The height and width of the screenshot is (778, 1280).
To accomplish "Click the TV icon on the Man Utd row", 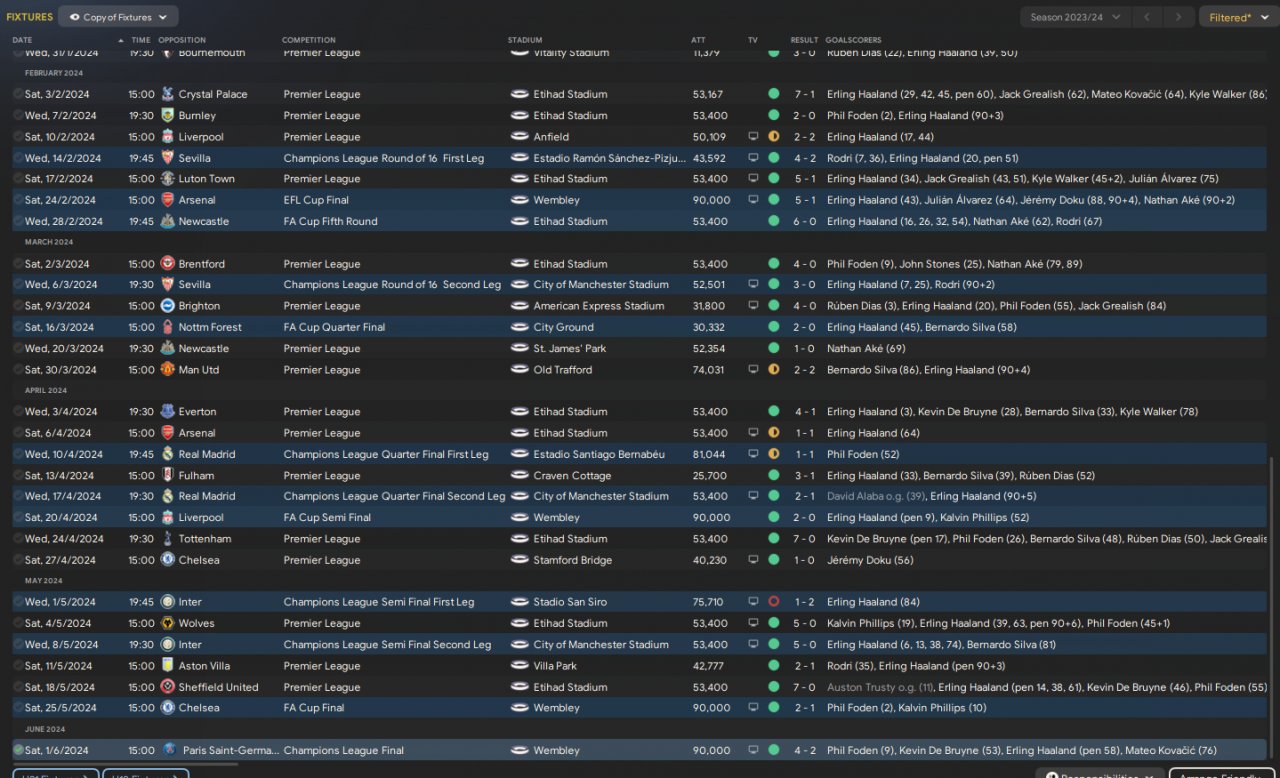I will point(753,370).
